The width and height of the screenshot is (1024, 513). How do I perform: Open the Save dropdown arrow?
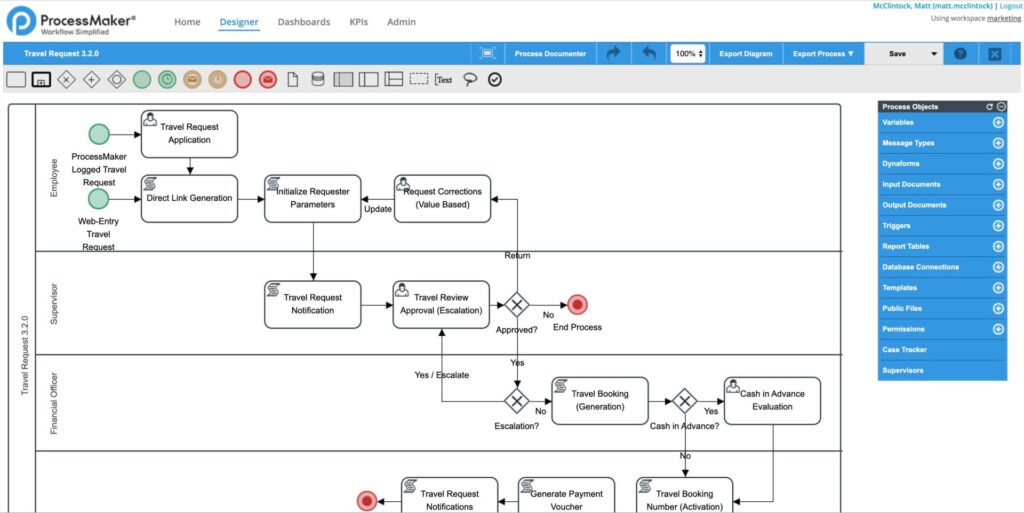pyautogui.click(x=934, y=54)
